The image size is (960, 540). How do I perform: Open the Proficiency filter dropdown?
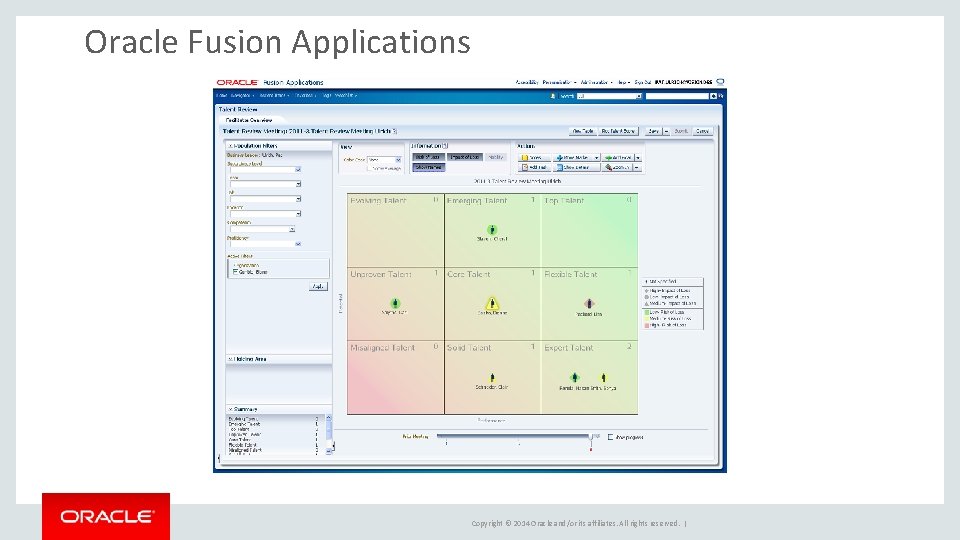point(298,244)
